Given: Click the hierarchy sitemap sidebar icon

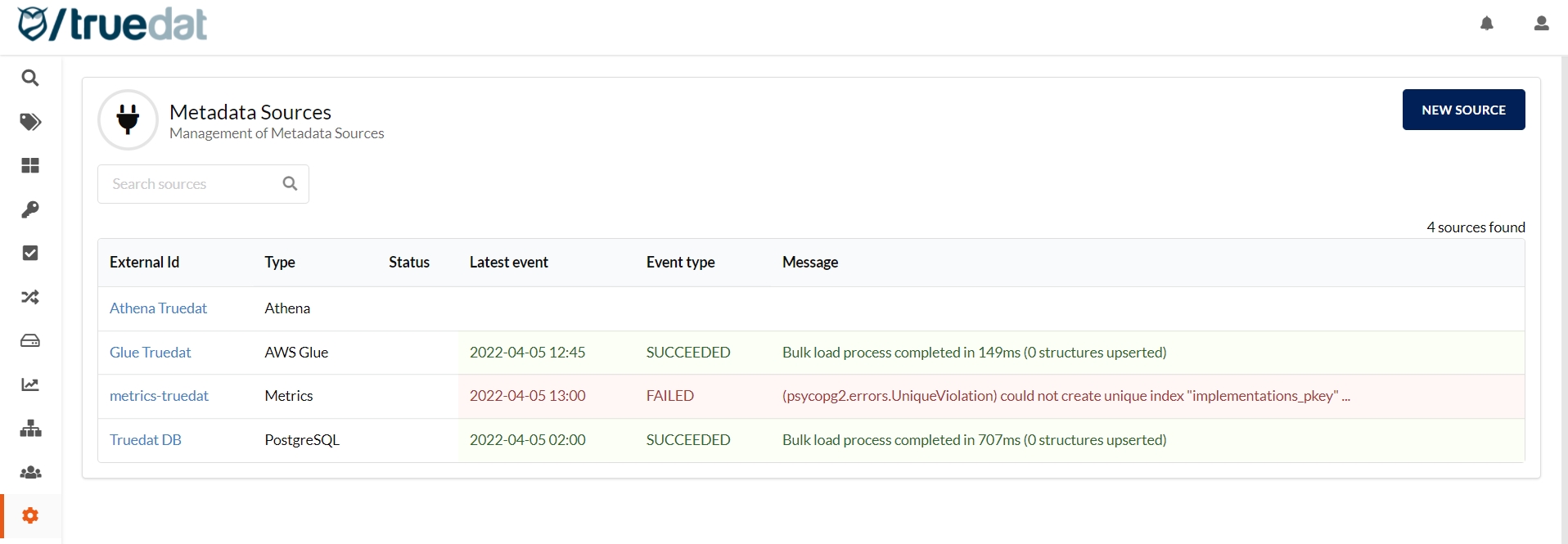Looking at the screenshot, I should [x=30, y=428].
